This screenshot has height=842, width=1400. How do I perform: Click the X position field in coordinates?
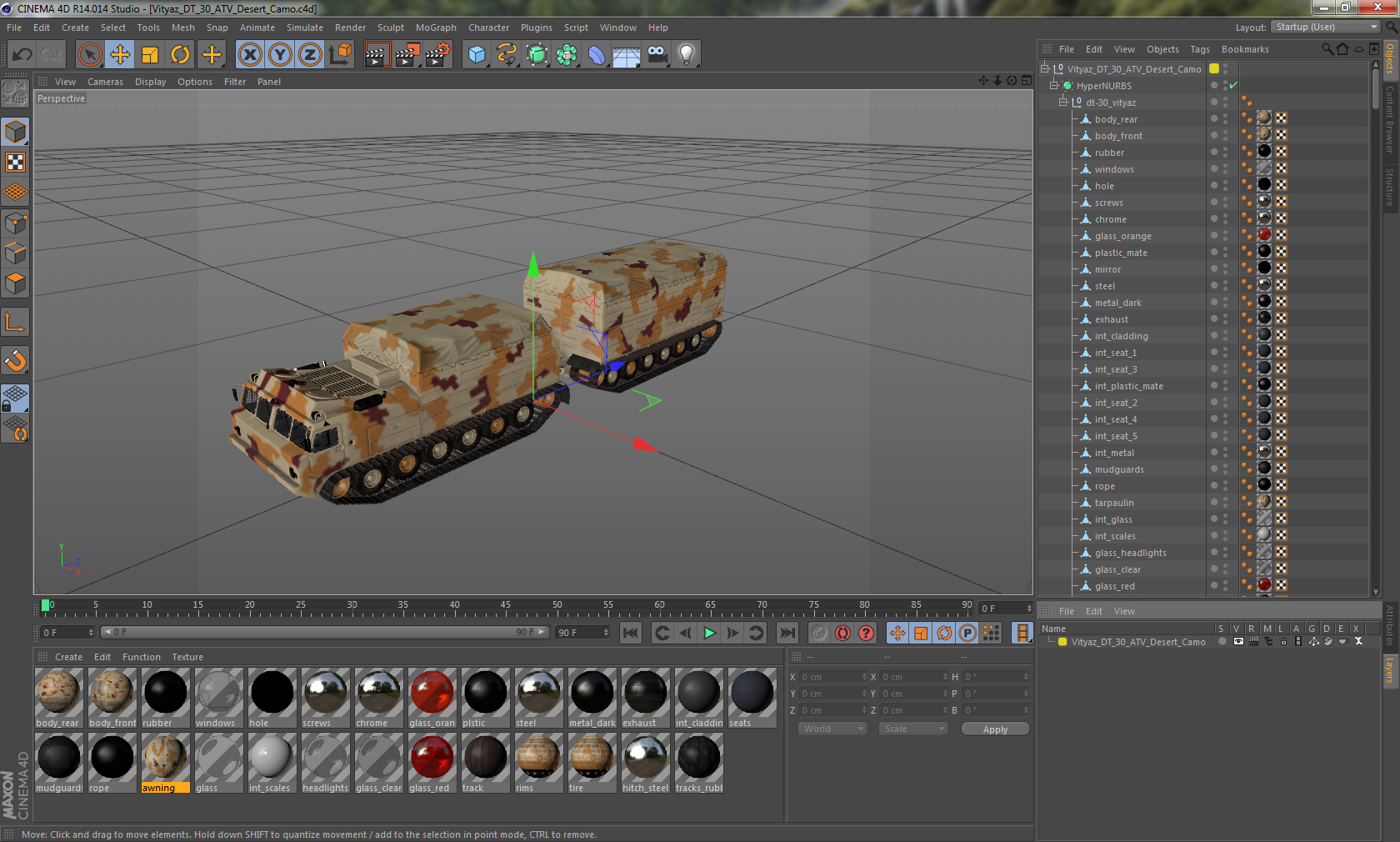(833, 677)
